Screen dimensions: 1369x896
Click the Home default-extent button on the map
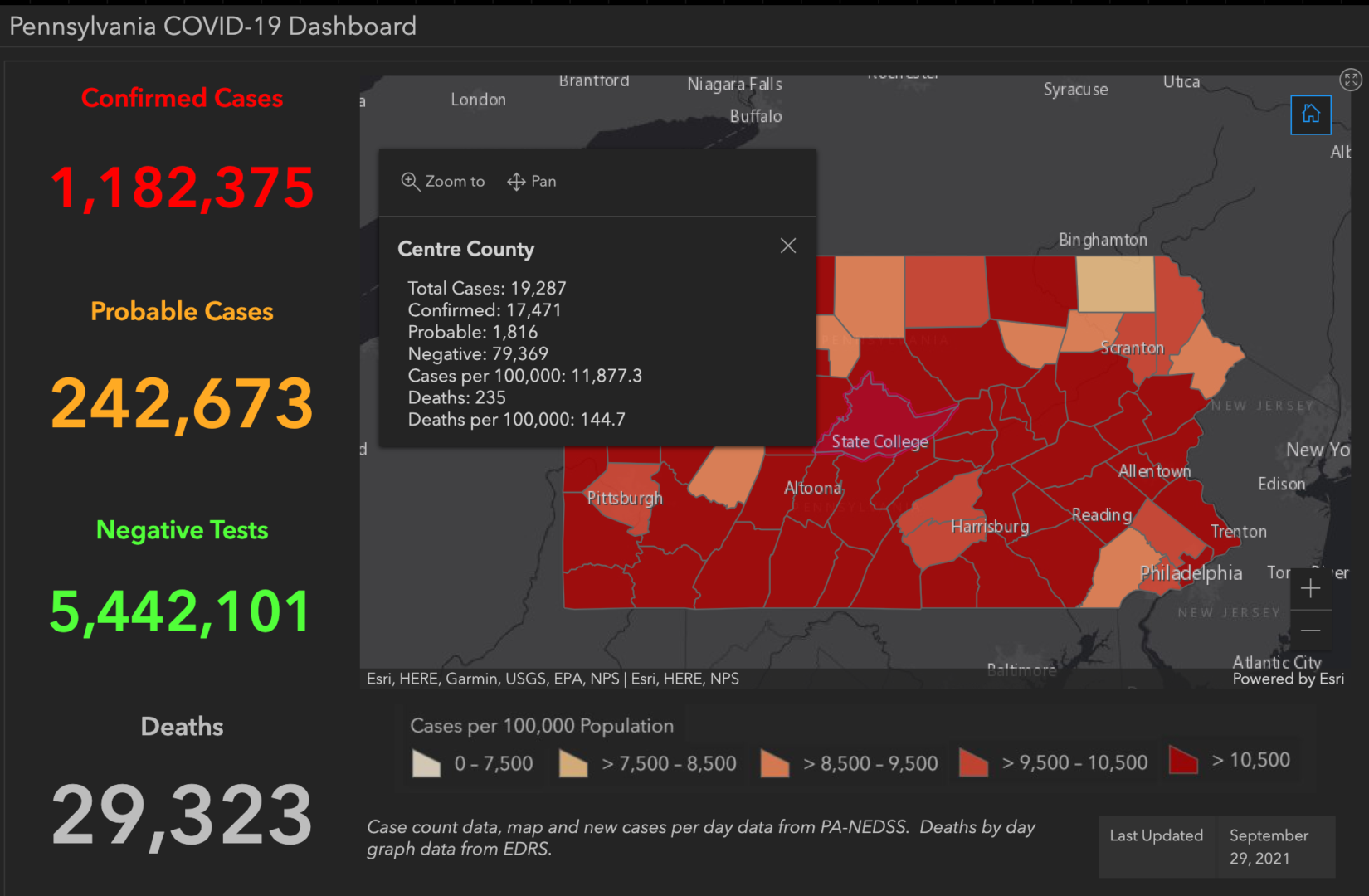[1310, 114]
